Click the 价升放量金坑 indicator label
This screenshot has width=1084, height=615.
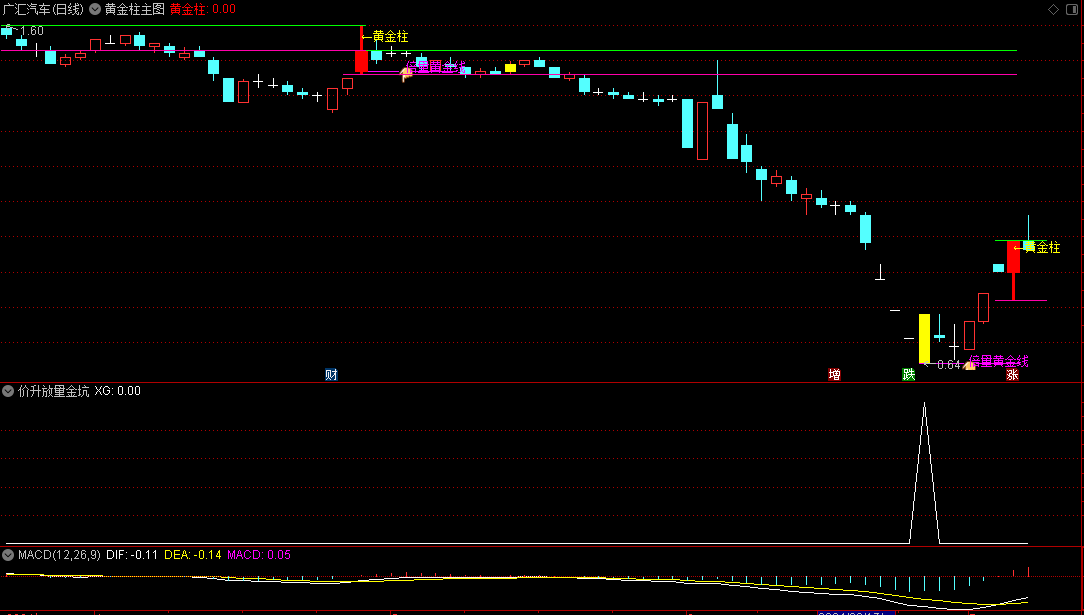[x=53, y=391]
